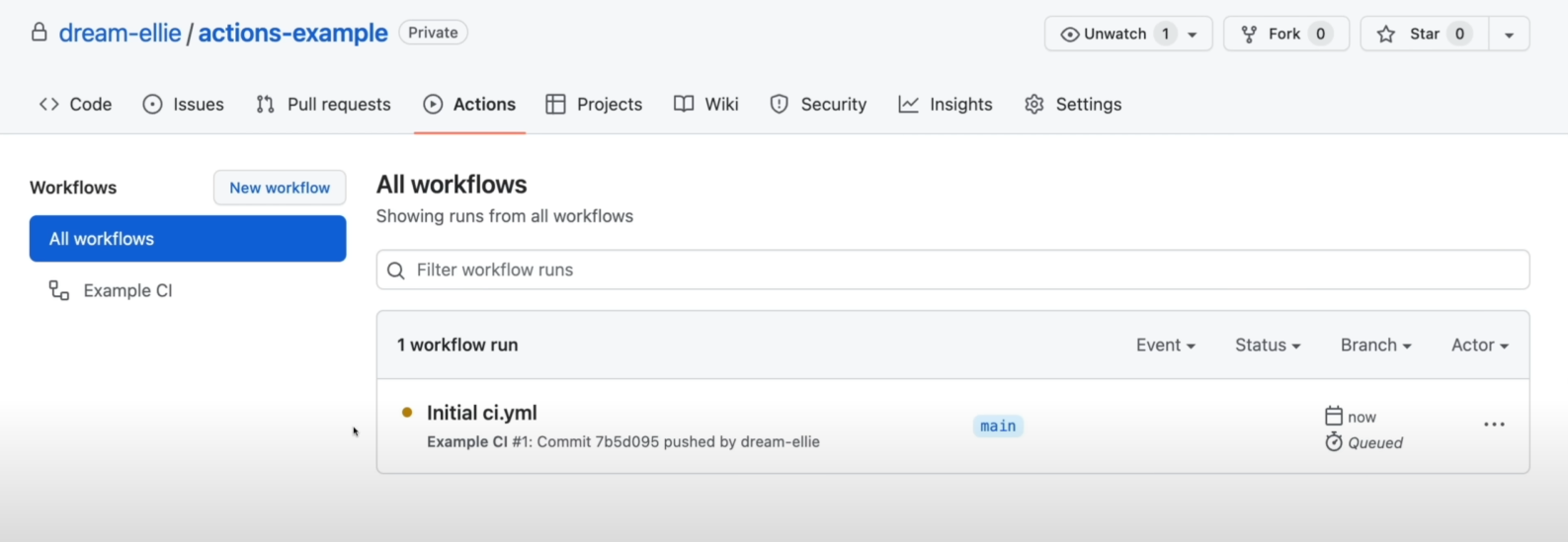Click the search magnifier icon

pos(396,271)
